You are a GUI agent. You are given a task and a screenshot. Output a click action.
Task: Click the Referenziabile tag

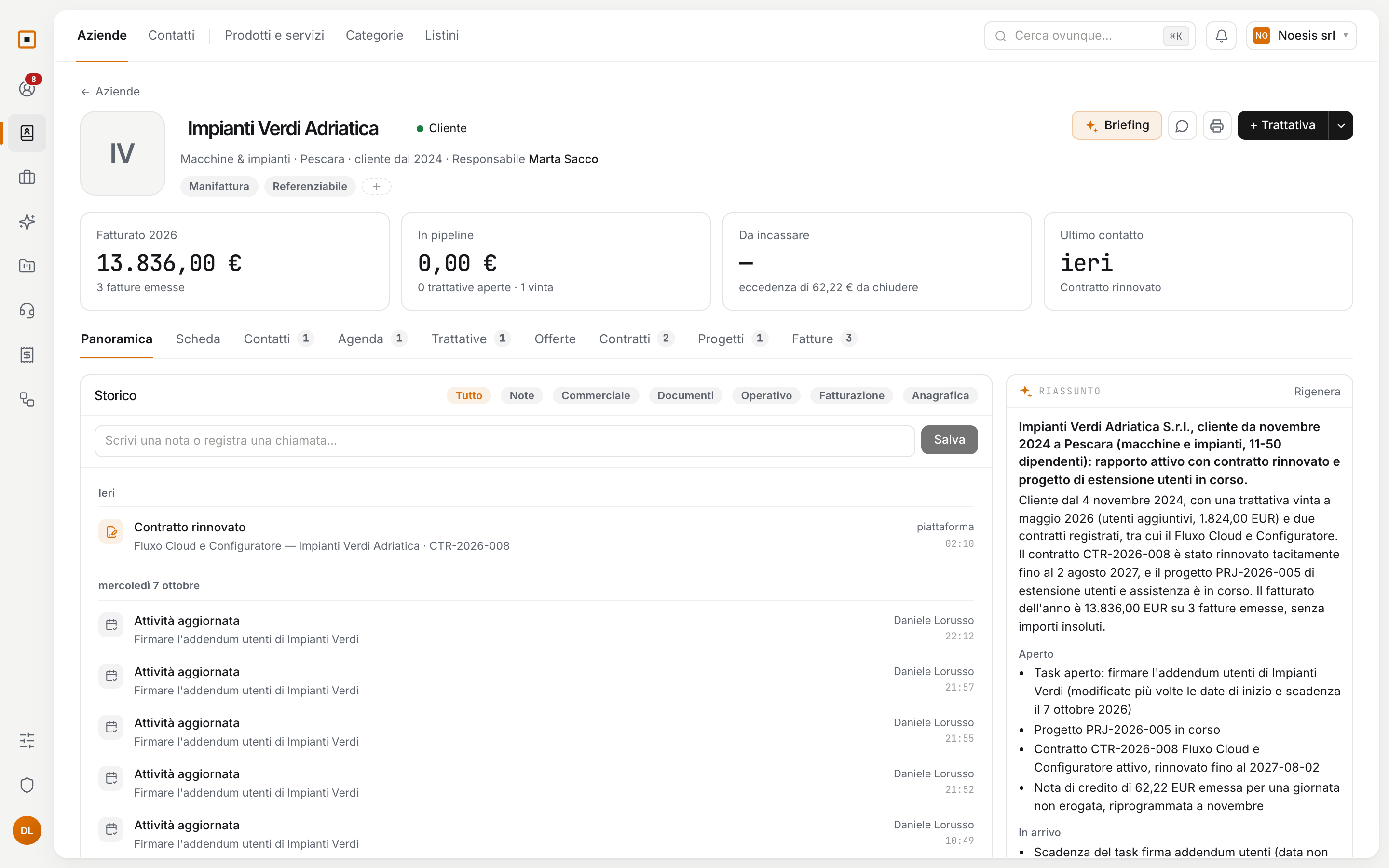coord(310,187)
